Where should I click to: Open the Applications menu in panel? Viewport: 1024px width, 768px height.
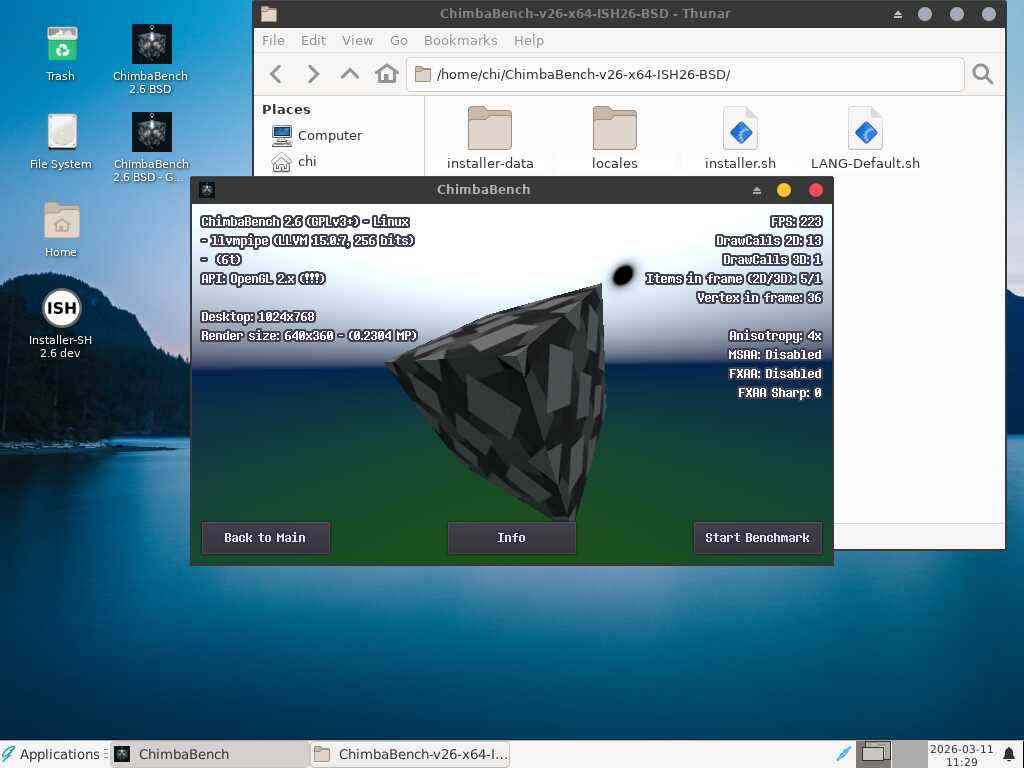point(54,754)
